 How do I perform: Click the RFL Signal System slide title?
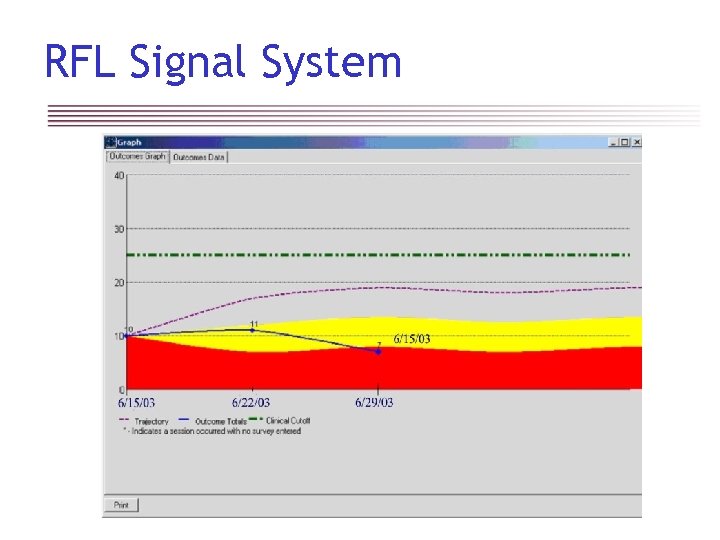coord(223,63)
